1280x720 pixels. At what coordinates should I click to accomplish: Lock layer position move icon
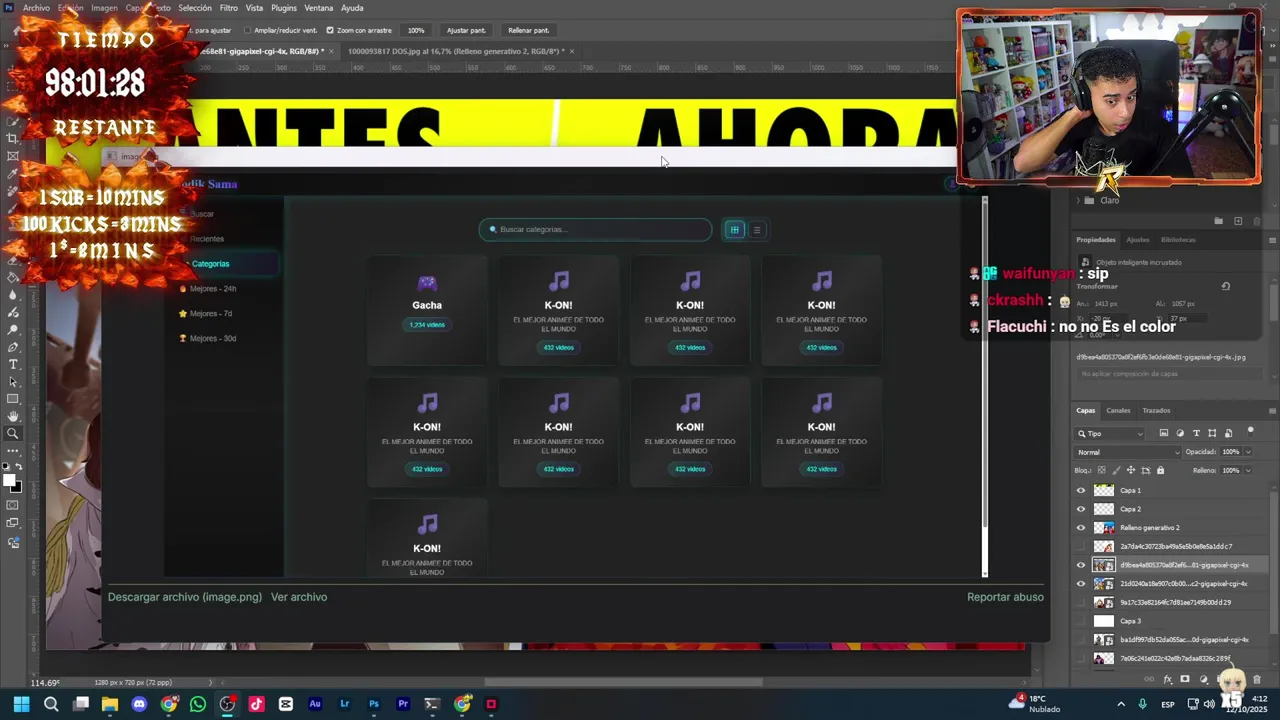pyautogui.click(x=1131, y=470)
